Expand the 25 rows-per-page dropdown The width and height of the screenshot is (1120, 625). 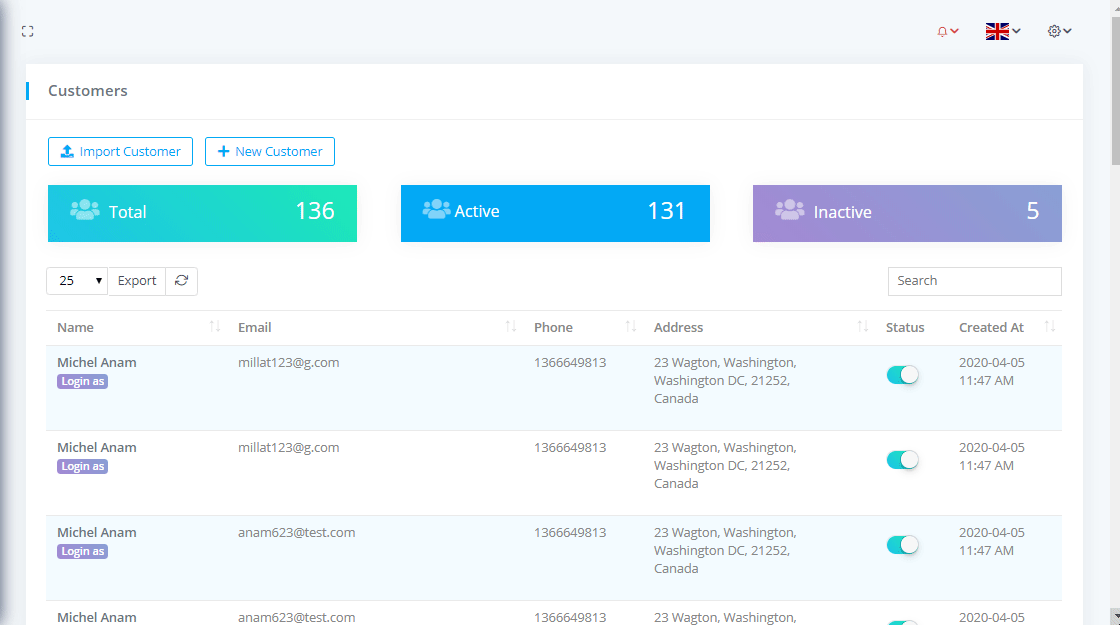pos(77,281)
